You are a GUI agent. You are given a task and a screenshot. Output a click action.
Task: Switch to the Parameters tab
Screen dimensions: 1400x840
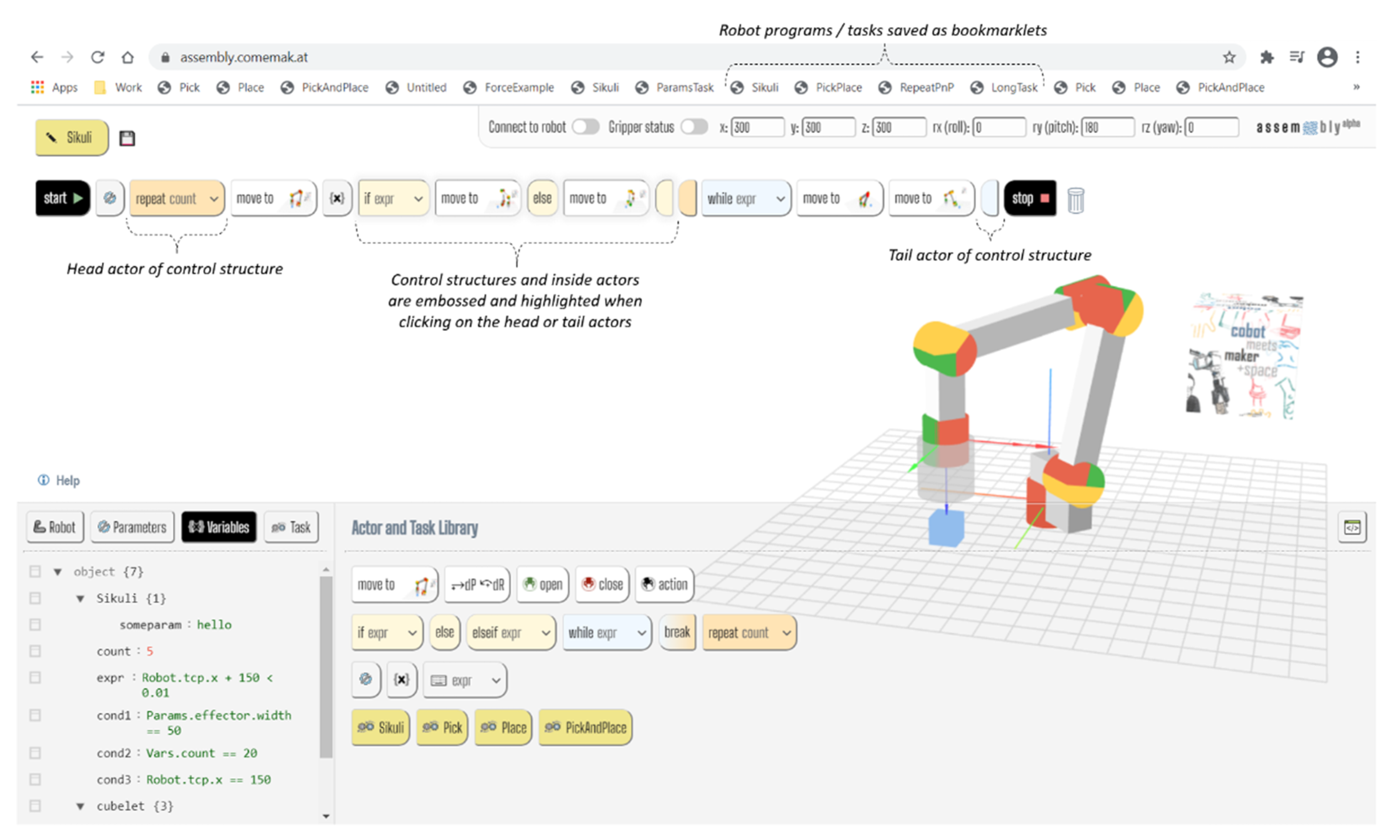[132, 528]
